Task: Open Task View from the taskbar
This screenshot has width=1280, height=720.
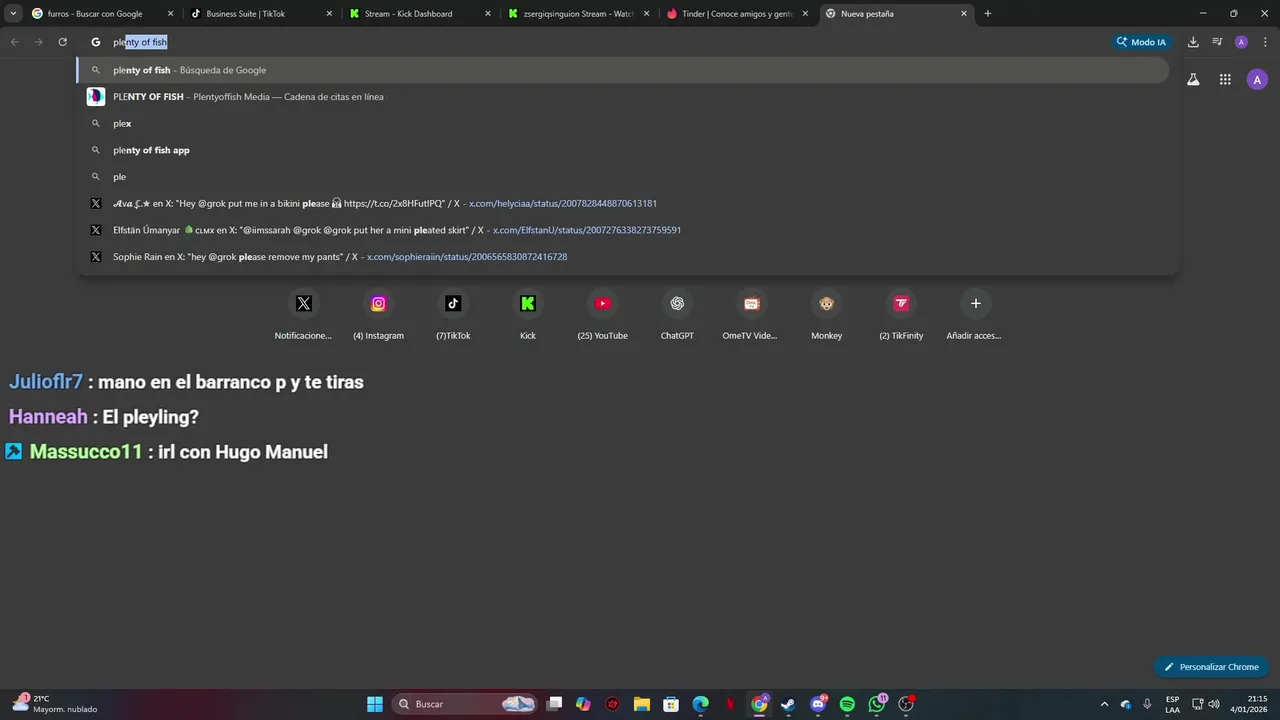Action: coord(555,704)
